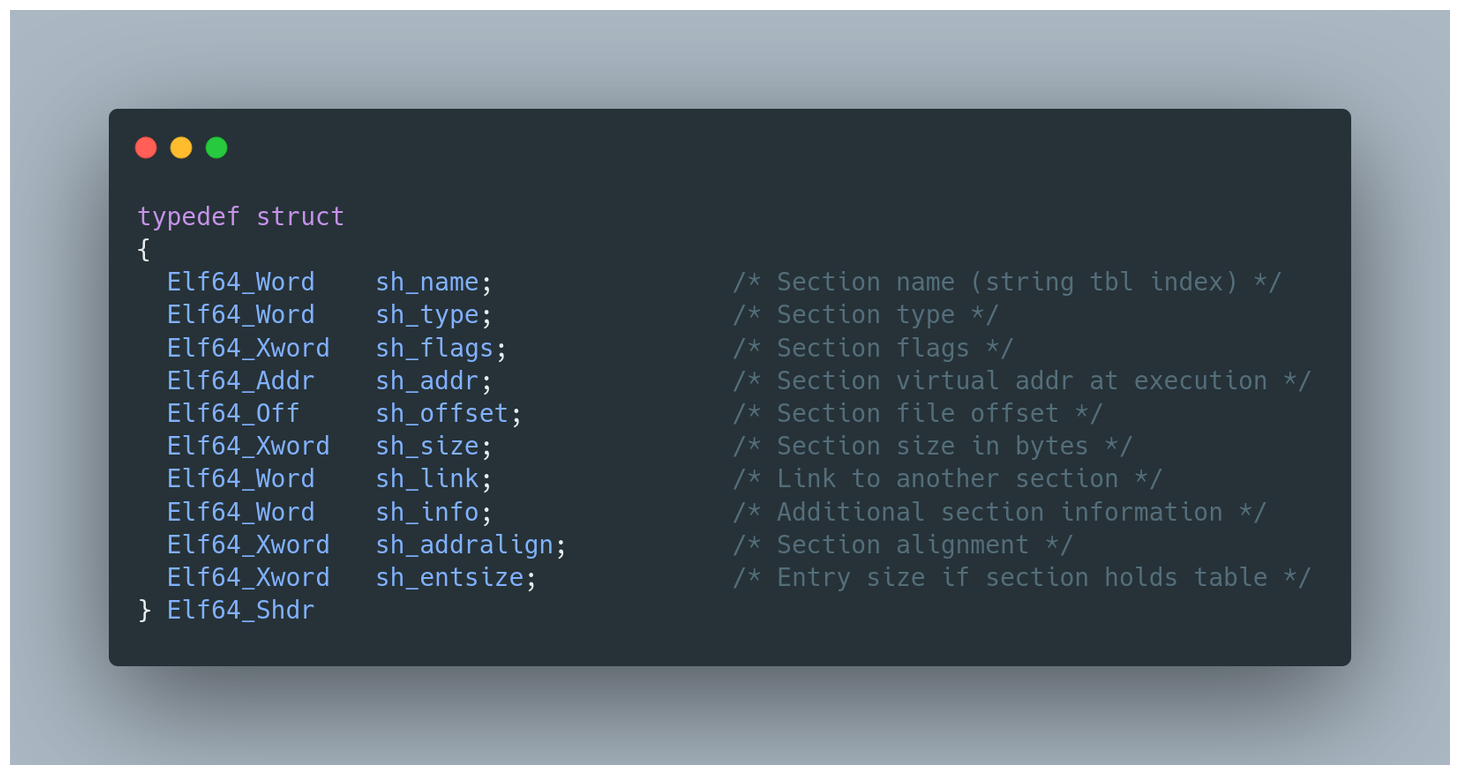Click the sh_addralign field
This screenshot has width=1460, height=775.
pyautogui.click(x=464, y=545)
